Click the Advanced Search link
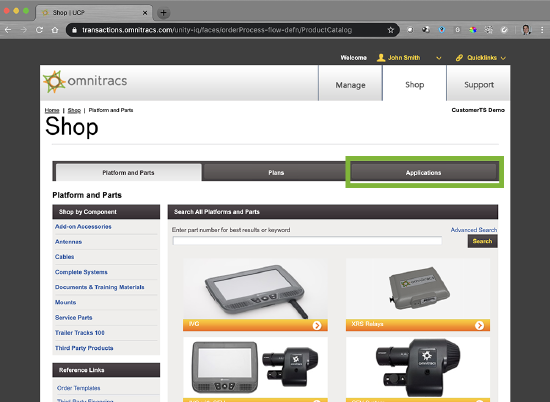Viewport: 550px width, 402px height. [x=474, y=230]
